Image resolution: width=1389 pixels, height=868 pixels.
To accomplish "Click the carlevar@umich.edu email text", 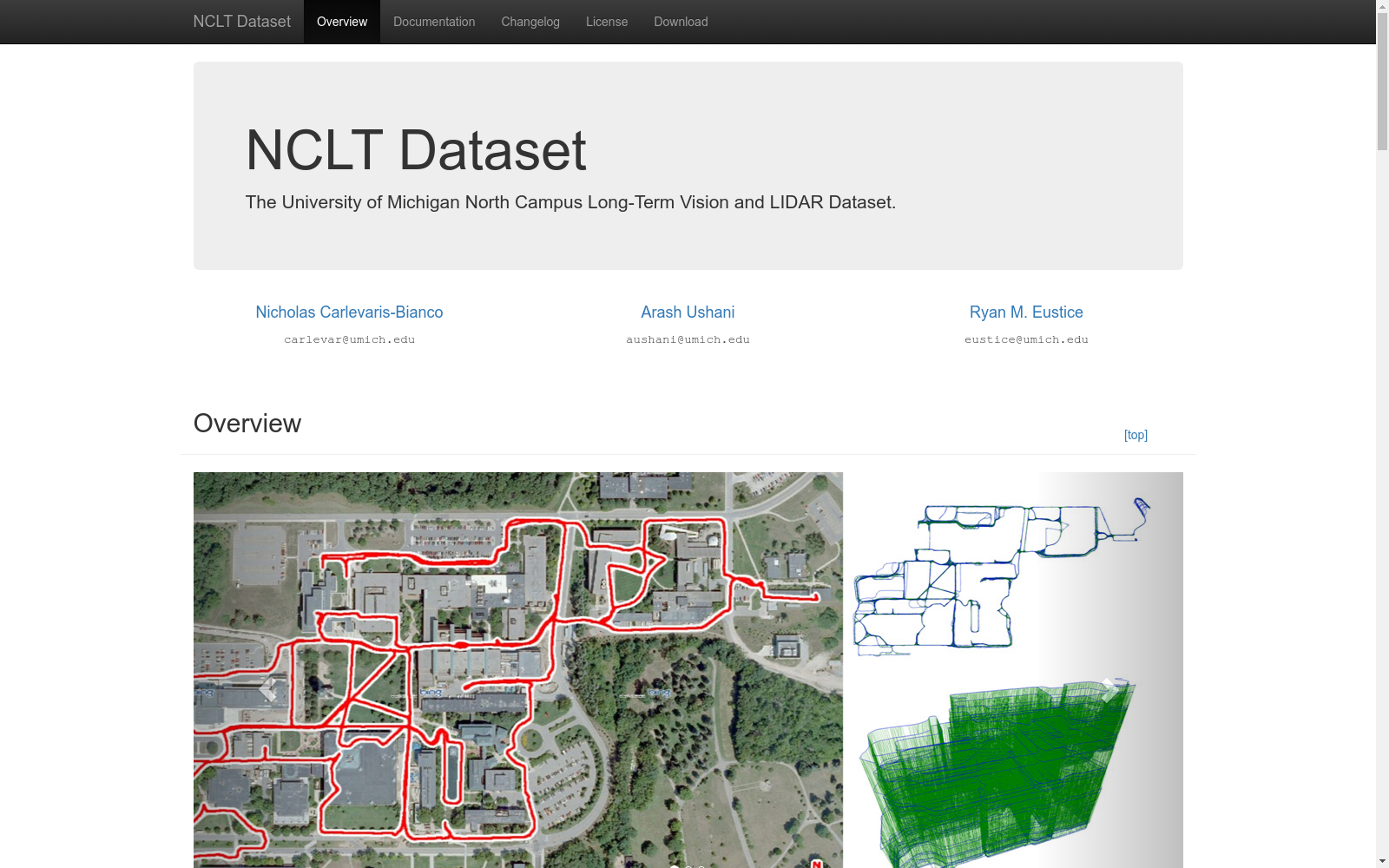I will click(x=349, y=339).
